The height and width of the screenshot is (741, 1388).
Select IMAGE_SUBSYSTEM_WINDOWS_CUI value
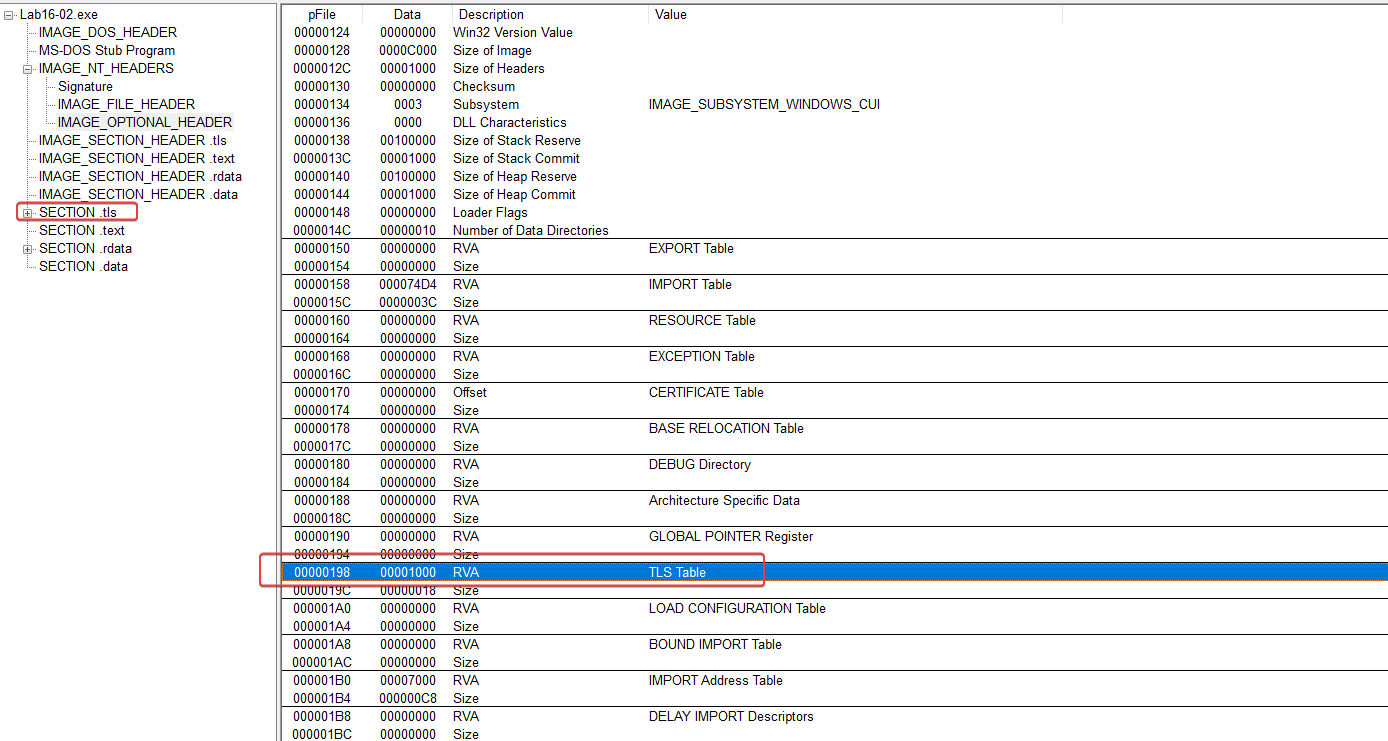(764, 105)
